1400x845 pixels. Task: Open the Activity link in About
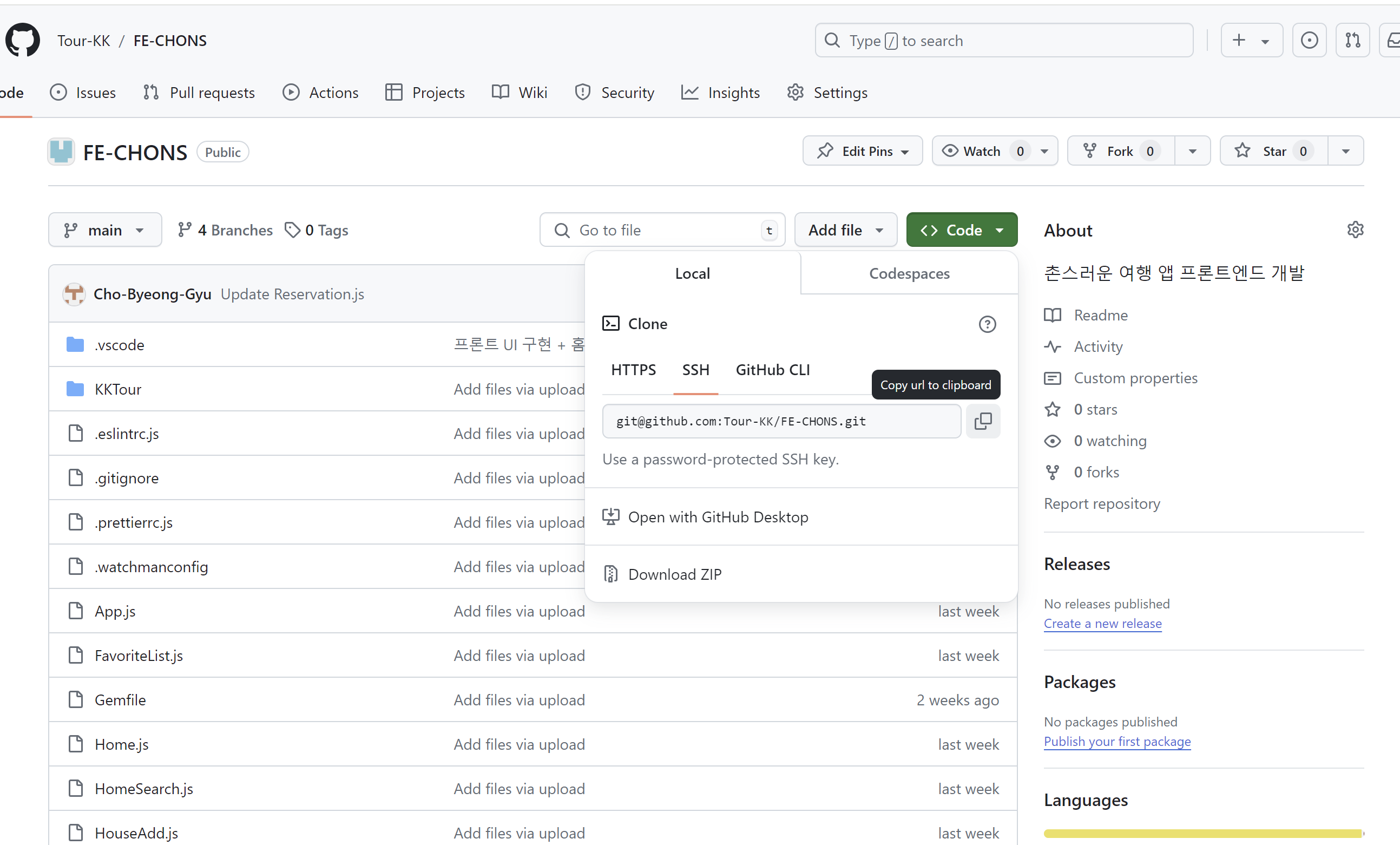tap(1083, 346)
